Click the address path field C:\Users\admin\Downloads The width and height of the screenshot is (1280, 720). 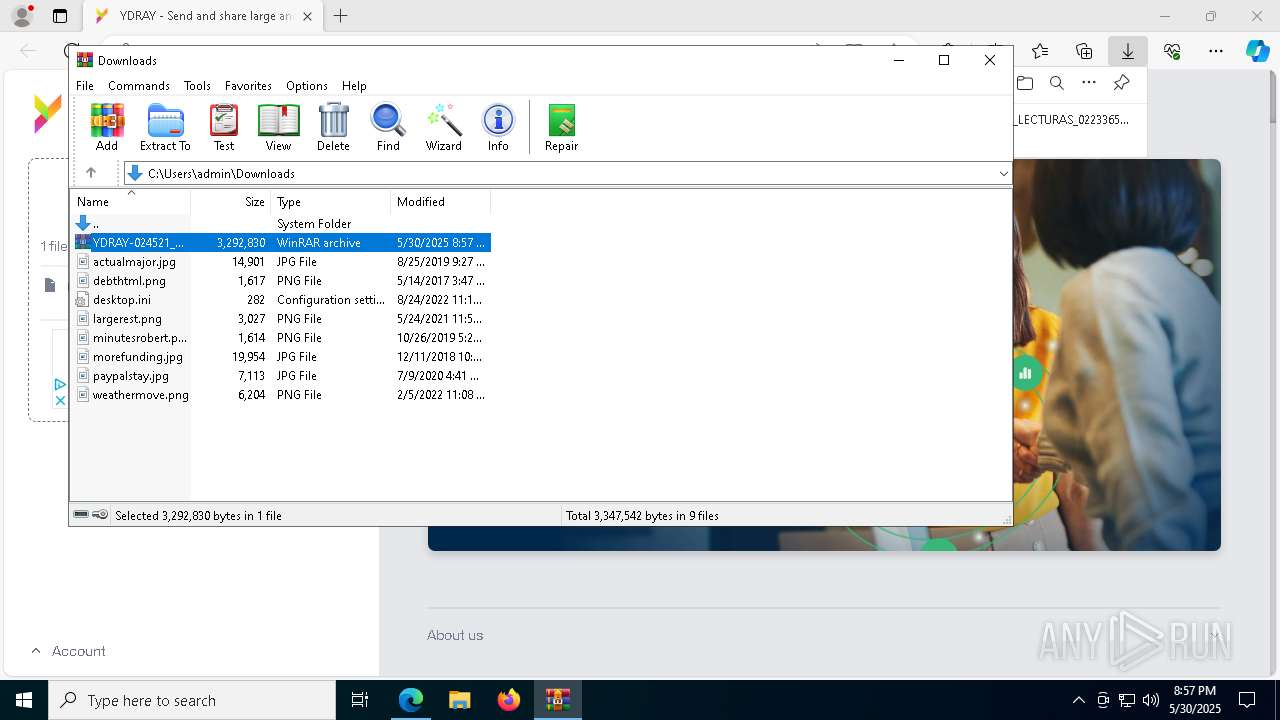pos(566,173)
